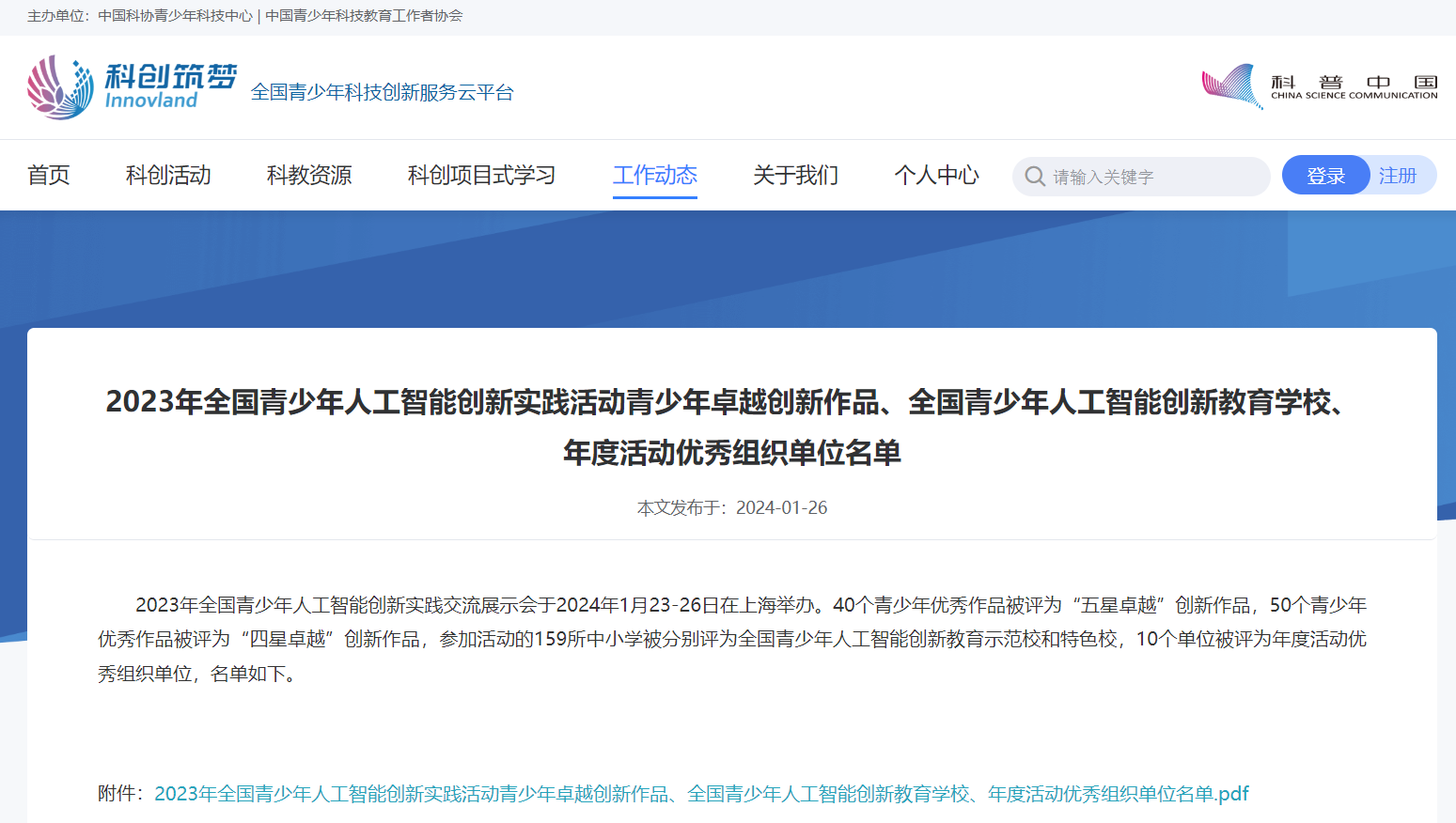Click the 注册 button

1397,176
